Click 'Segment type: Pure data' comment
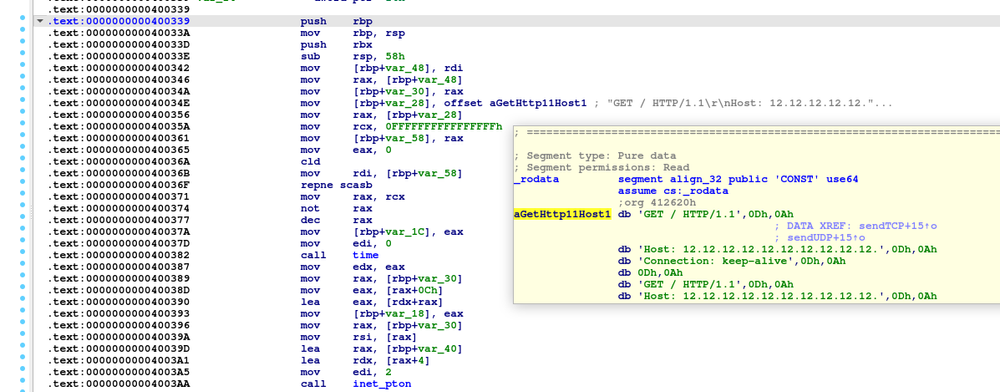This screenshot has height=392, width=1000. pyautogui.click(x=595, y=156)
